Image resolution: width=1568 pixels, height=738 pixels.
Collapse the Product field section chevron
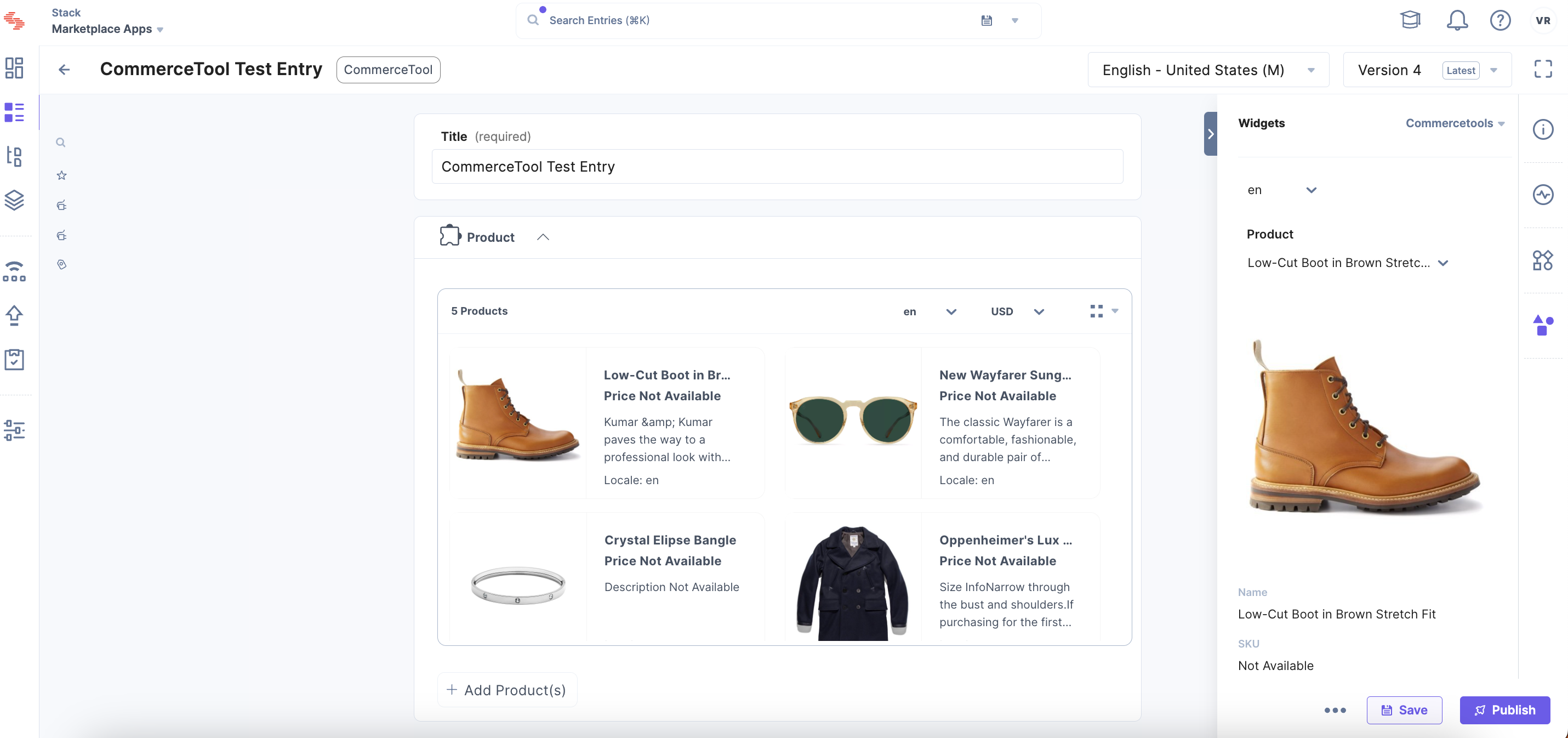coord(544,237)
